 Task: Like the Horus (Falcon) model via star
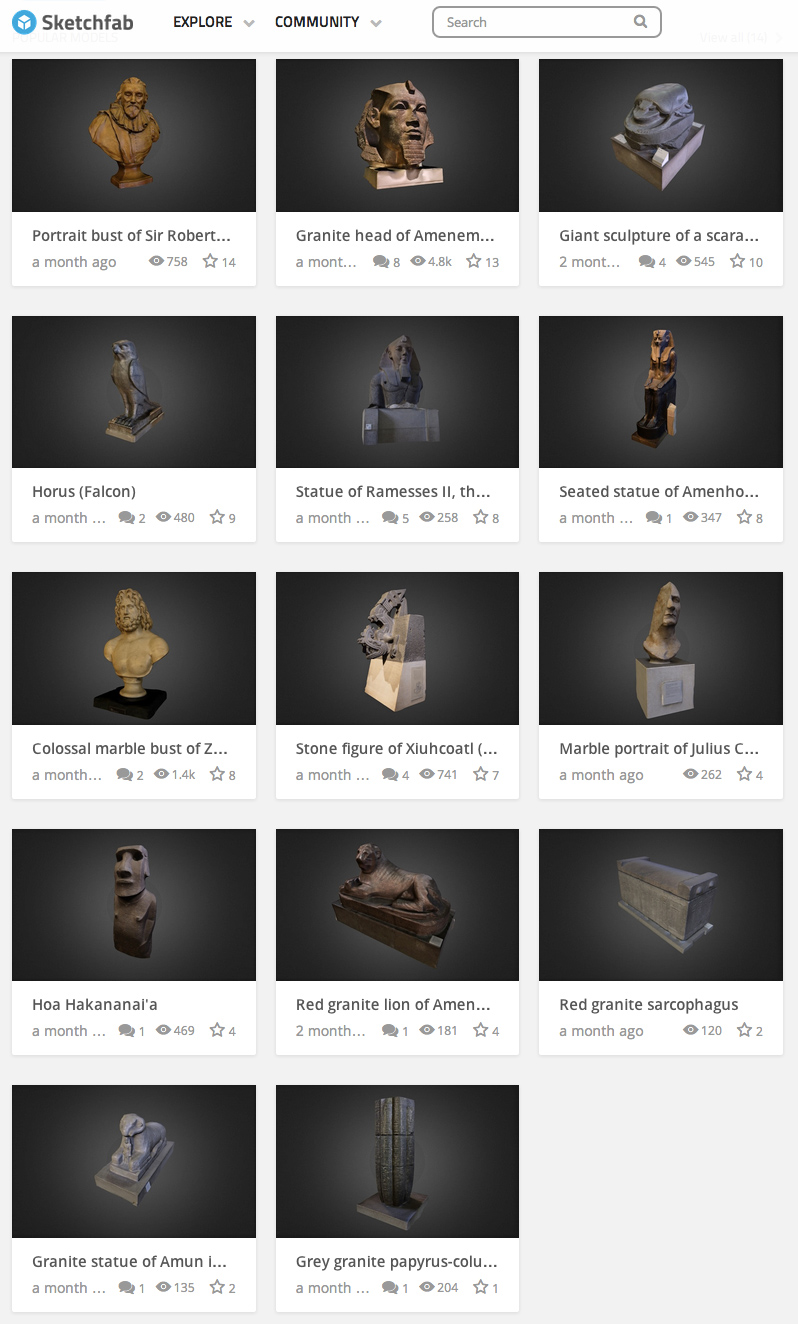[x=217, y=517]
